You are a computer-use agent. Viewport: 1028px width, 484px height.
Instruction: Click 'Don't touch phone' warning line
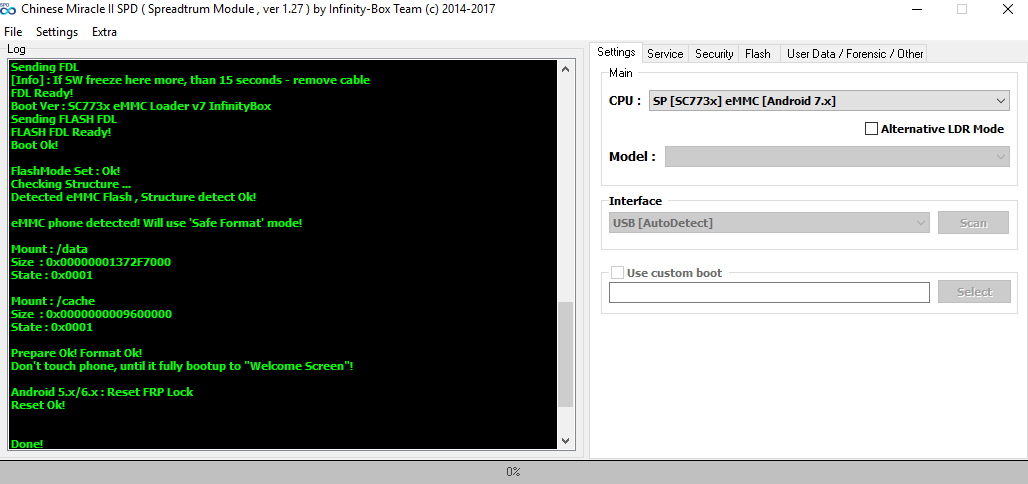182,366
